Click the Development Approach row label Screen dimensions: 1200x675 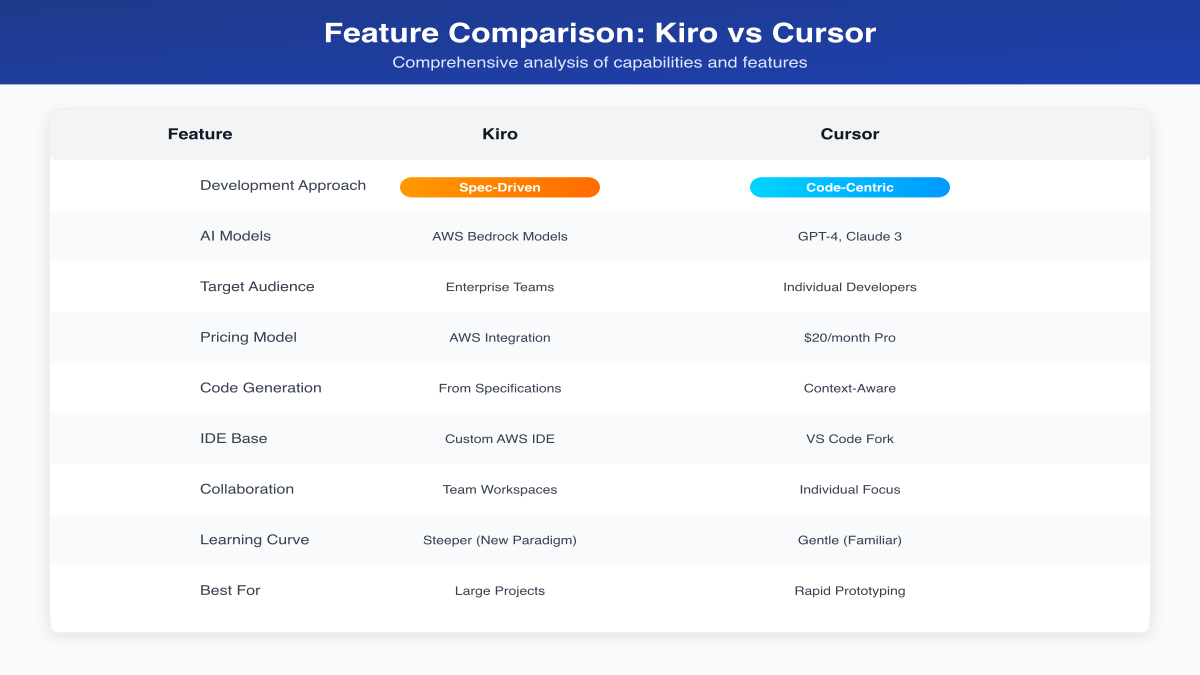coord(283,185)
